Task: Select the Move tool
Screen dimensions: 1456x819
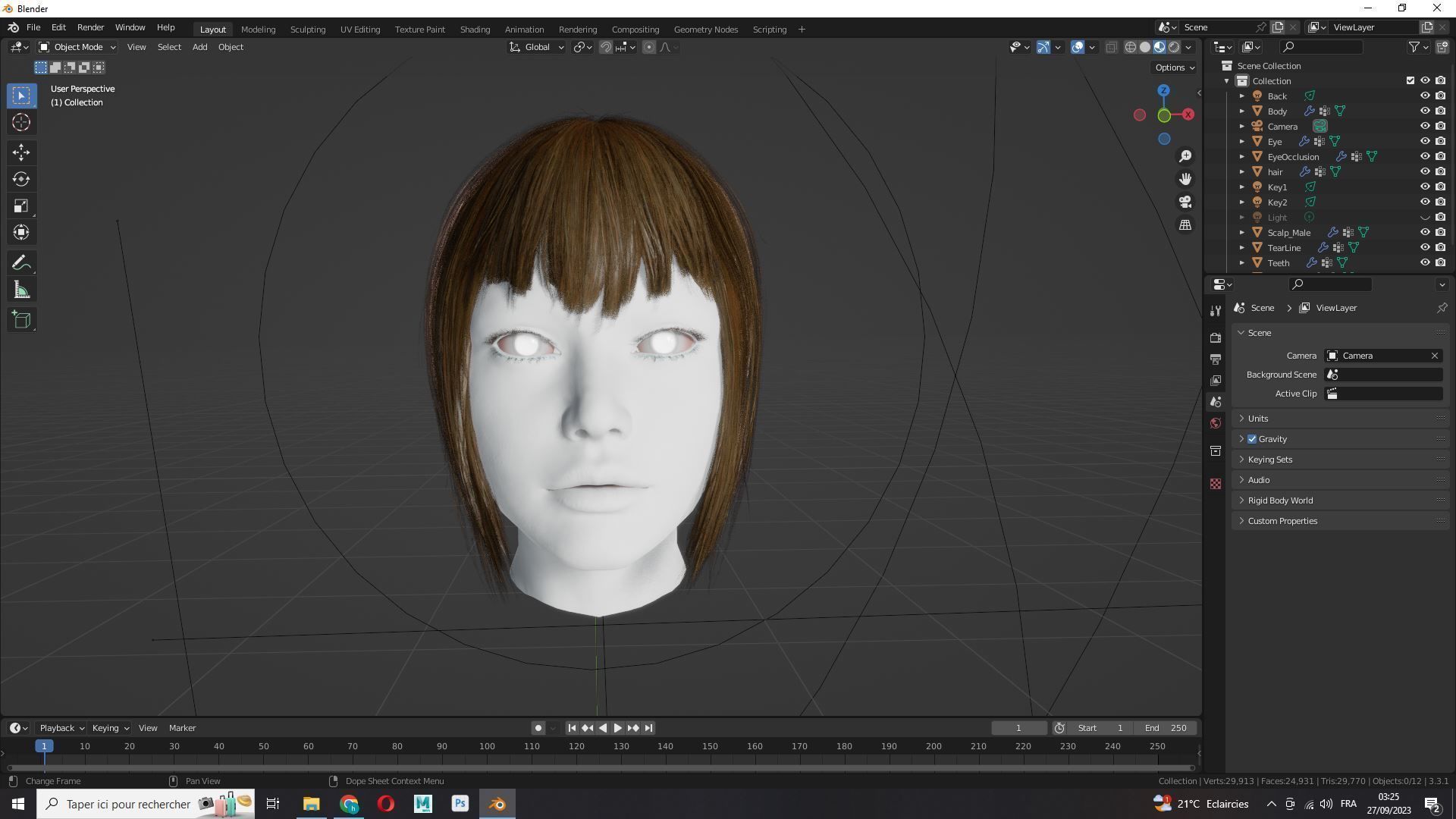Action: coord(21,152)
